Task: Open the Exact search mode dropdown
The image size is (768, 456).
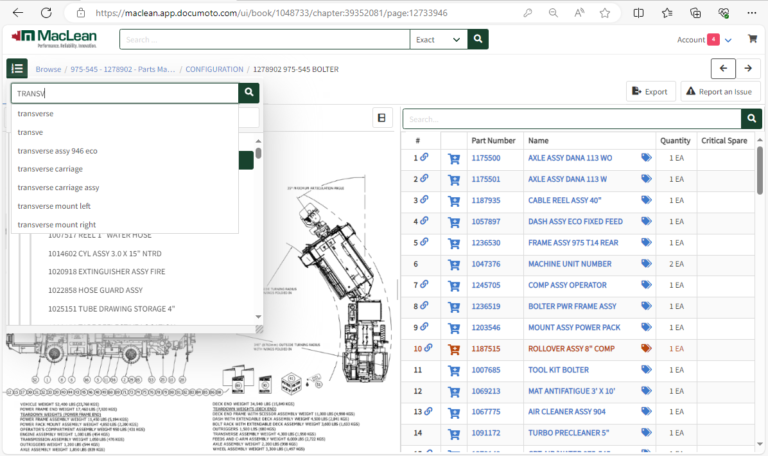Action: click(x=438, y=39)
